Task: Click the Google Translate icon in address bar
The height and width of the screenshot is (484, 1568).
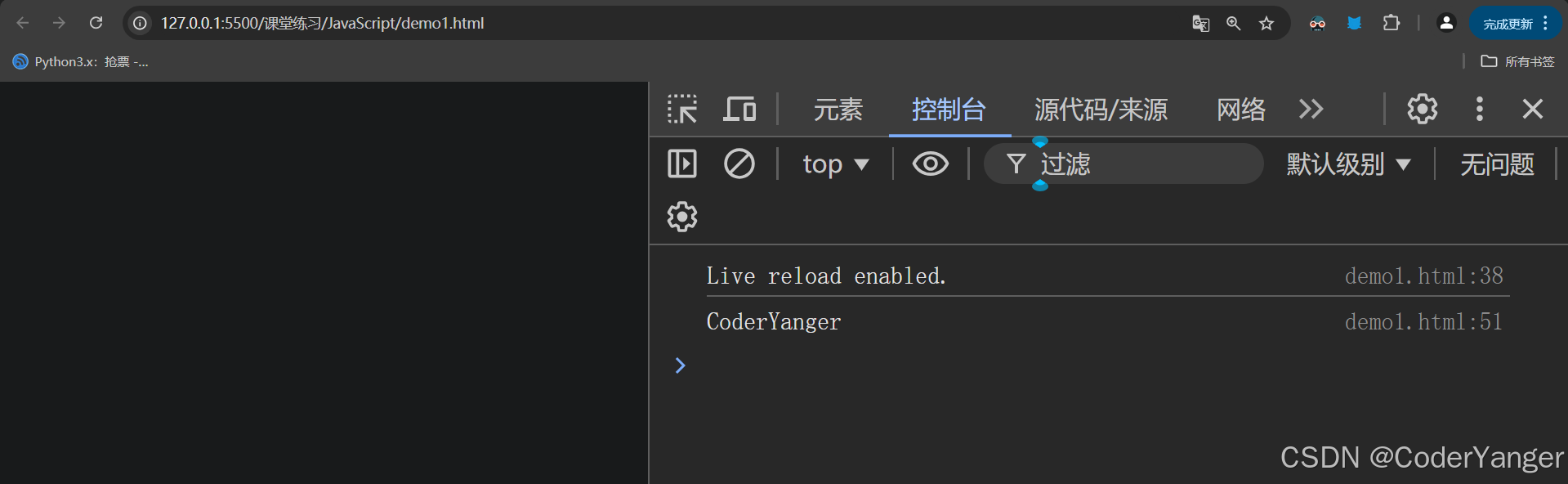Action: pyautogui.click(x=1200, y=23)
